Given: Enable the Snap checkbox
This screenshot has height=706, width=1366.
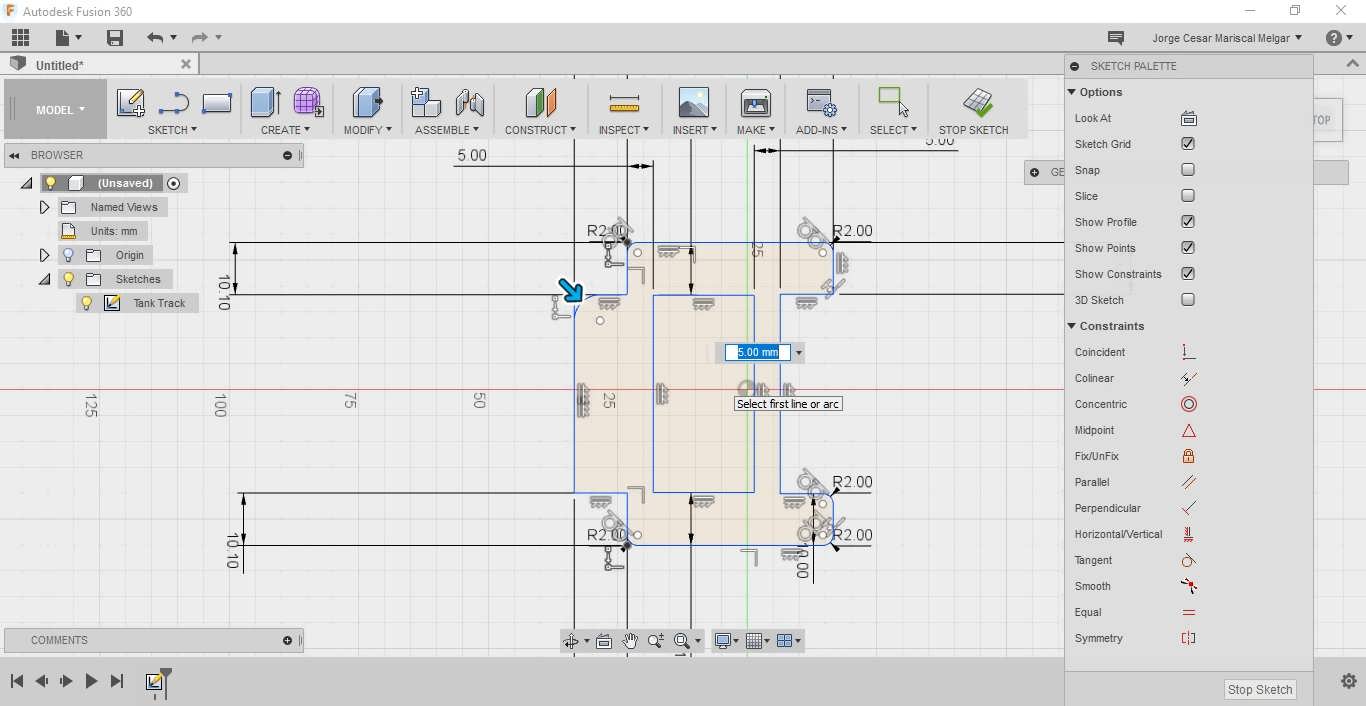Looking at the screenshot, I should pyautogui.click(x=1188, y=170).
